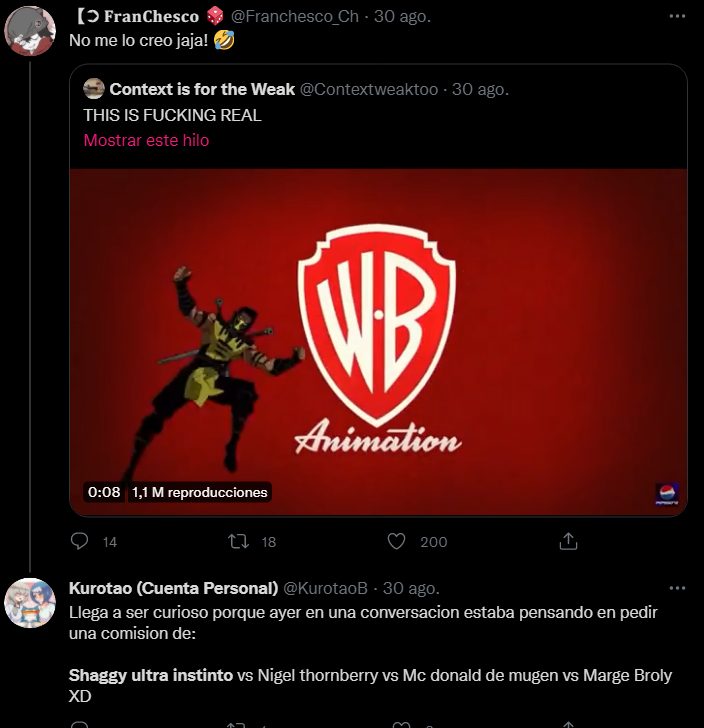Click the Context is for the Weak avatar
The width and height of the screenshot is (704, 728).
tap(94, 89)
